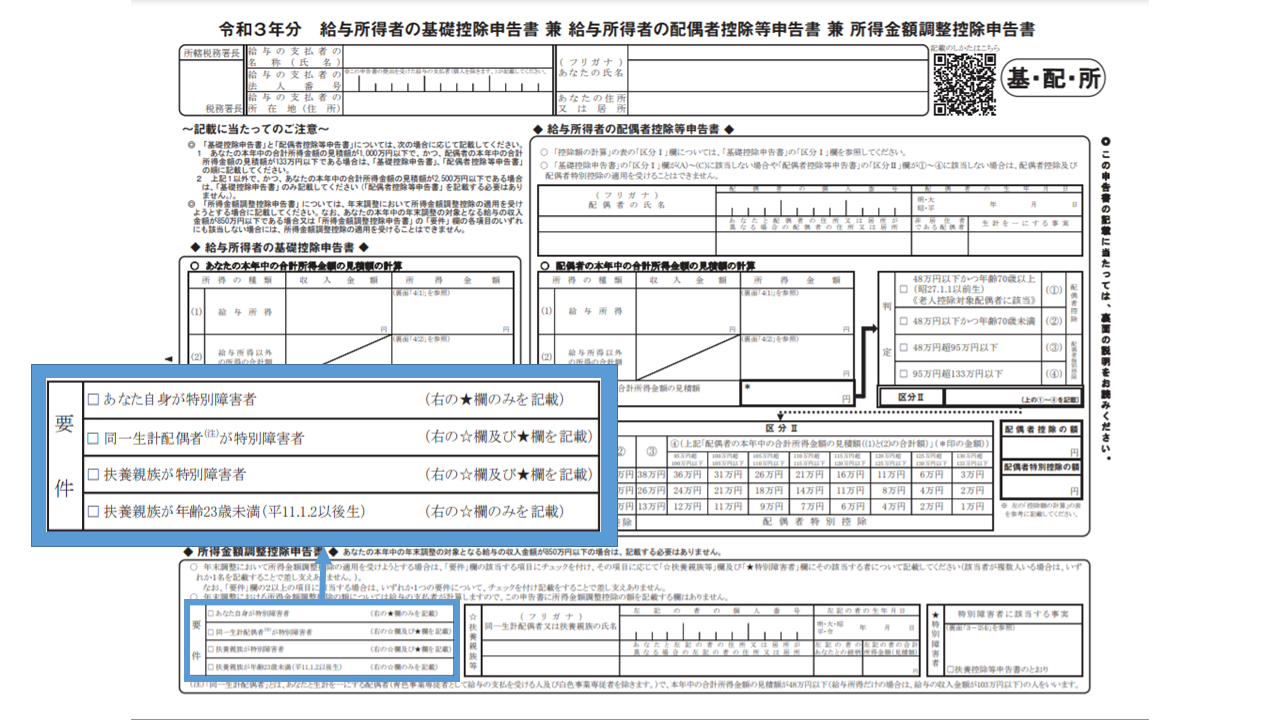Click the 記載に当たってのご注意 heading
Screen dimensions: 1280x720
pyautogui.click(x=256, y=130)
